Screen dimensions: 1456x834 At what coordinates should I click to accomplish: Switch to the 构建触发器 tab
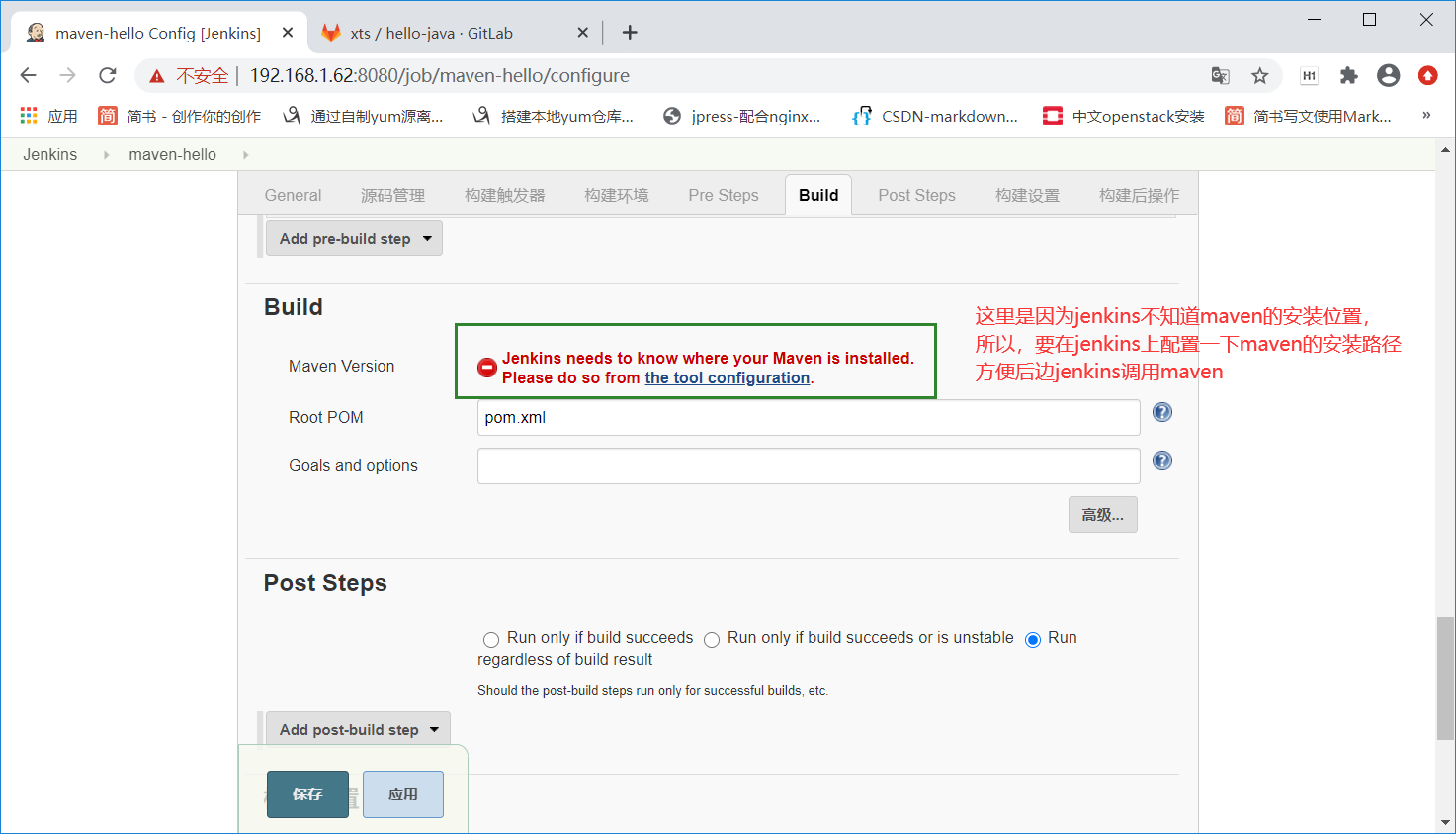(x=504, y=195)
